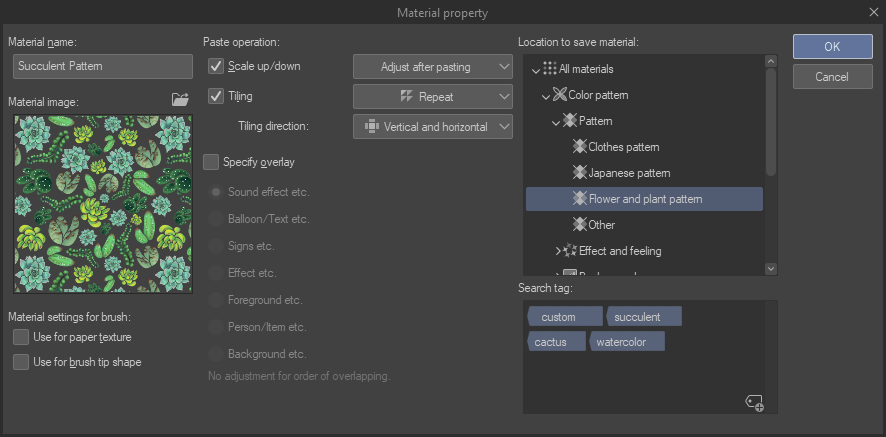Click the All materials grid icon
This screenshot has width=886, height=437.
(x=549, y=69)
